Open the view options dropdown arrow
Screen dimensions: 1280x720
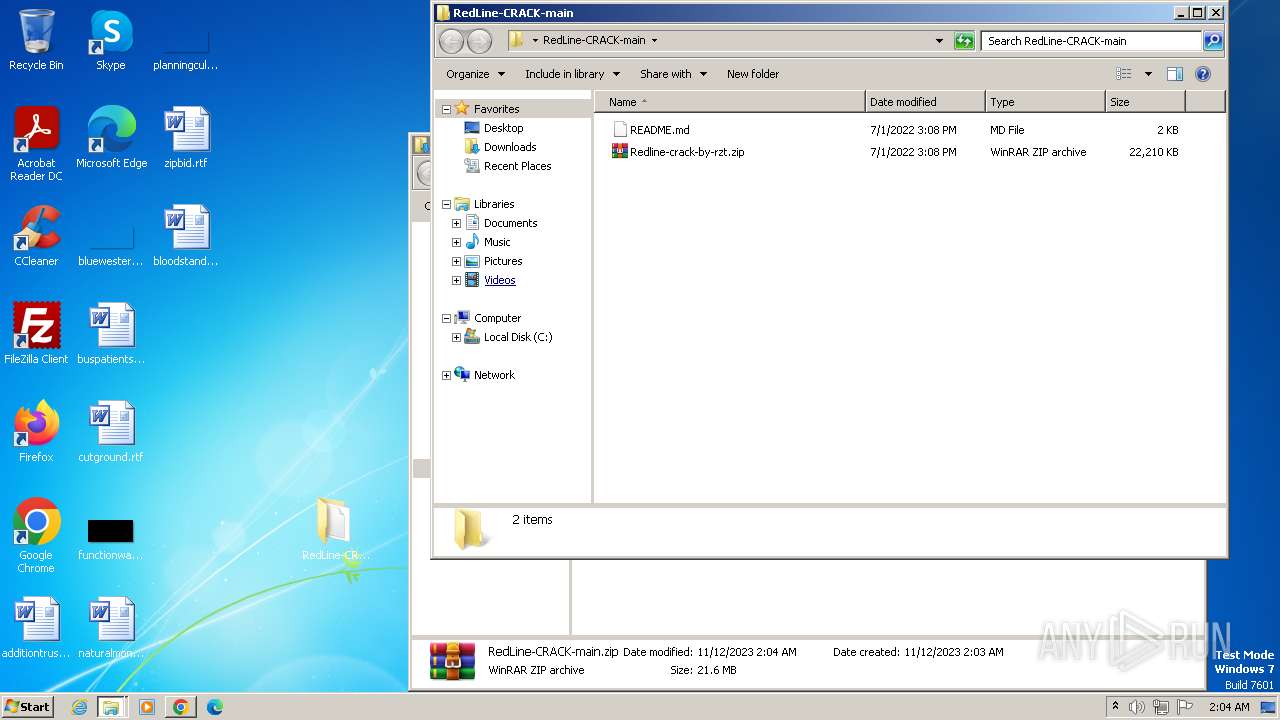coord(1148,74)
